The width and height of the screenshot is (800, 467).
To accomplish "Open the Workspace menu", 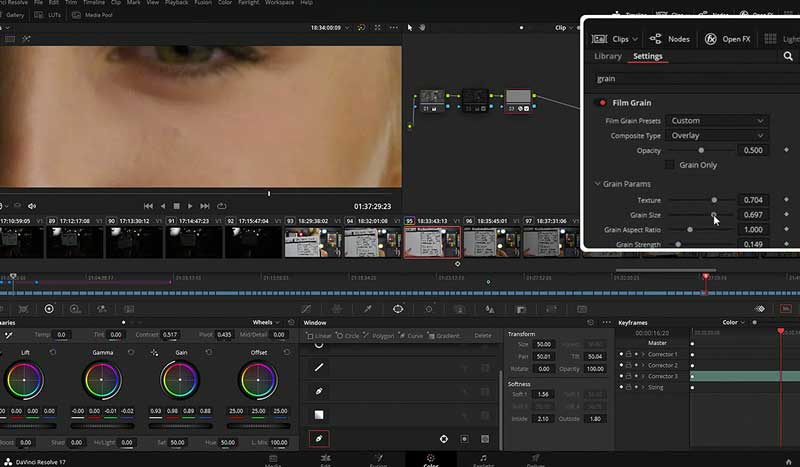I will [279, 3].
